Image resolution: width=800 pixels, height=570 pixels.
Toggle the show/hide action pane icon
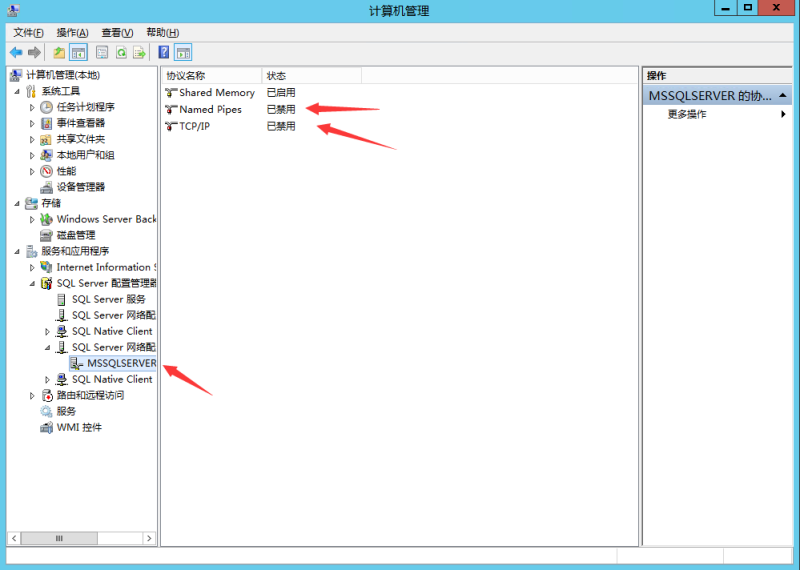click(183, 52)
